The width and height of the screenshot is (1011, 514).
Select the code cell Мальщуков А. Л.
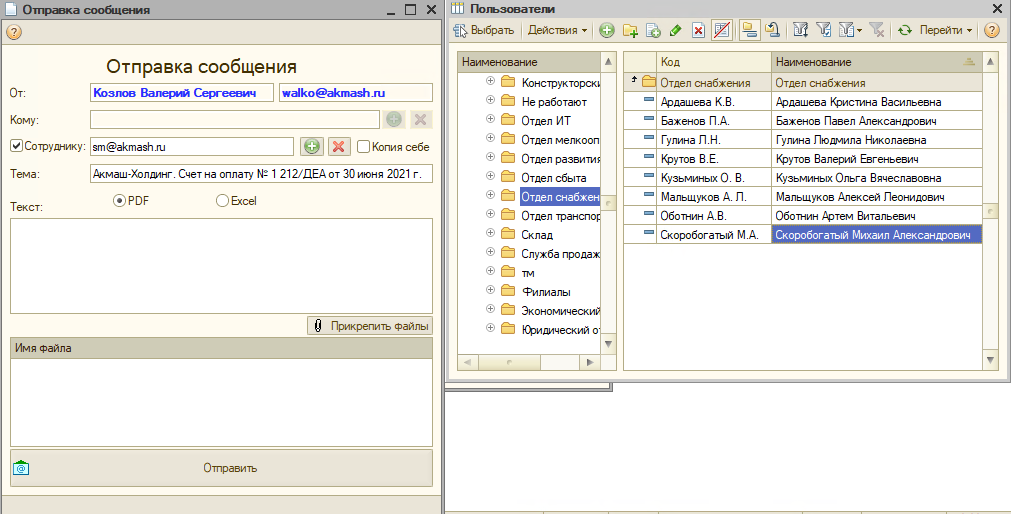(x=714, y=197)
